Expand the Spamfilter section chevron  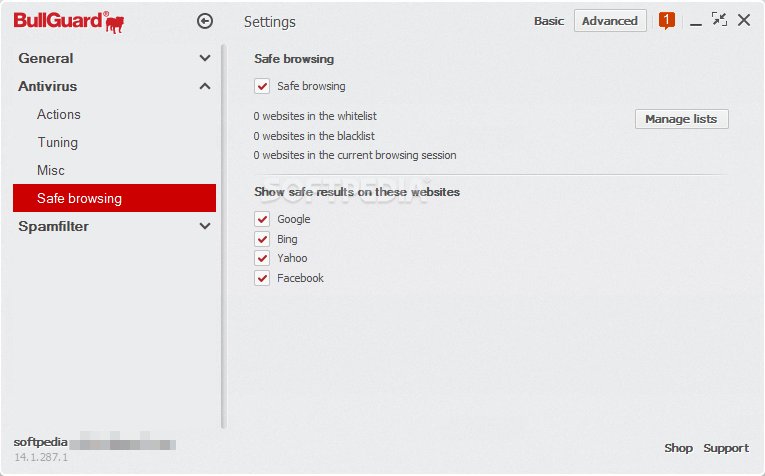pos(205,226)
